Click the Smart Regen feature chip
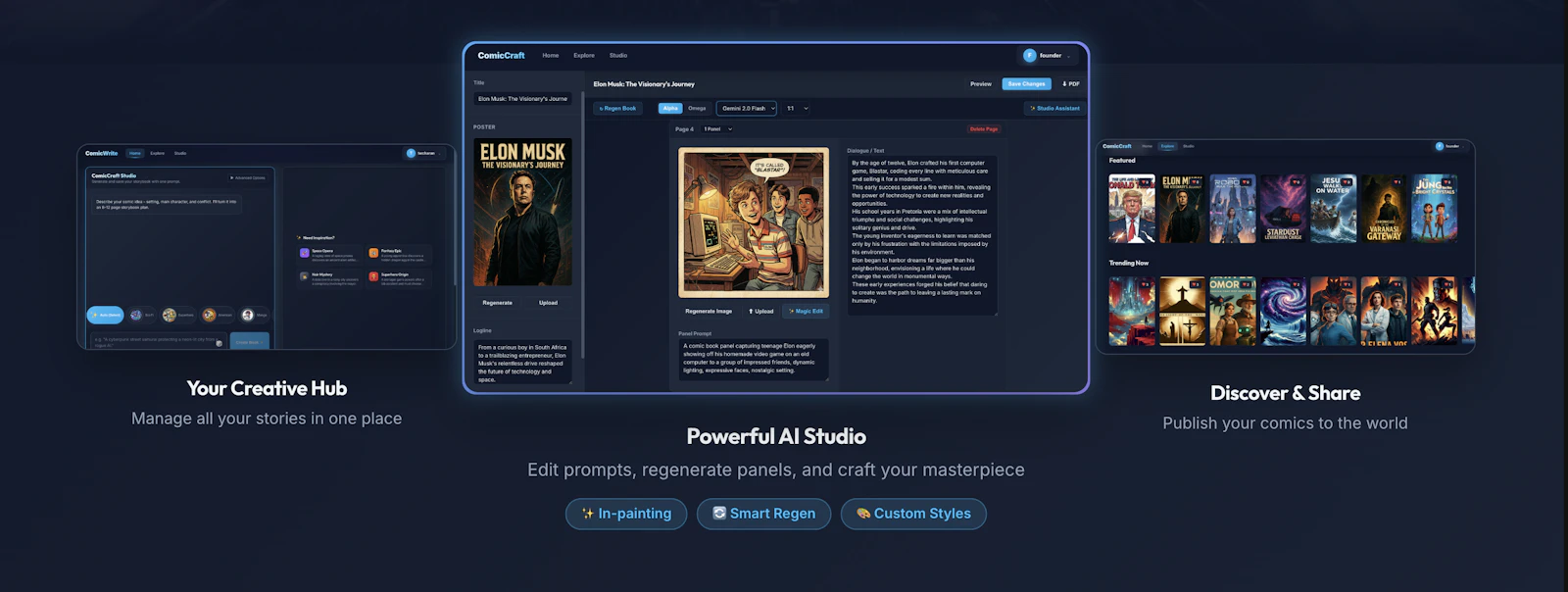Image resolution: width=1568 pixels, height=592 pixels. click(x=763, y=514)
